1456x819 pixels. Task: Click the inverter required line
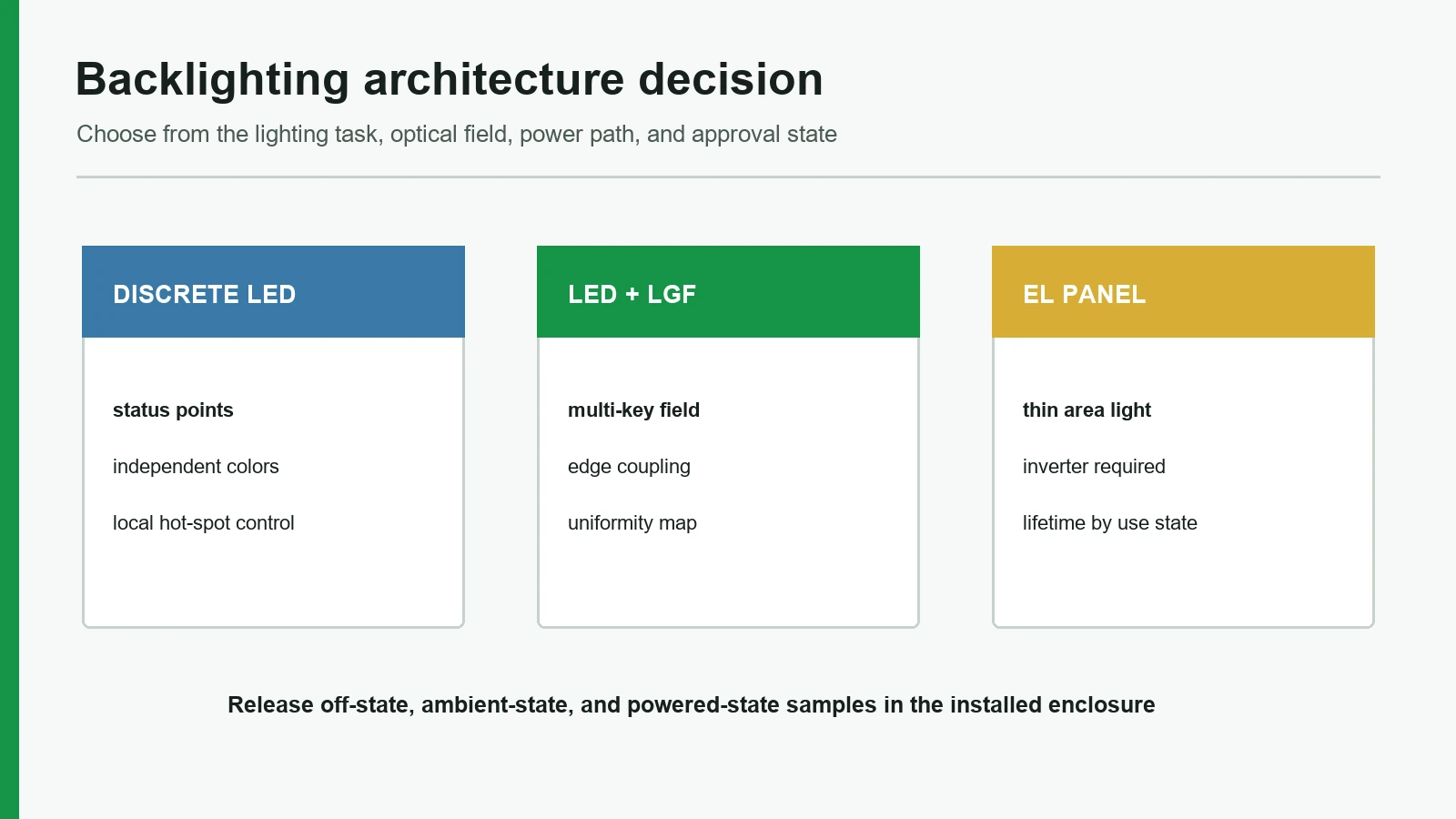pyautogui.click(x=1094, y=467)
